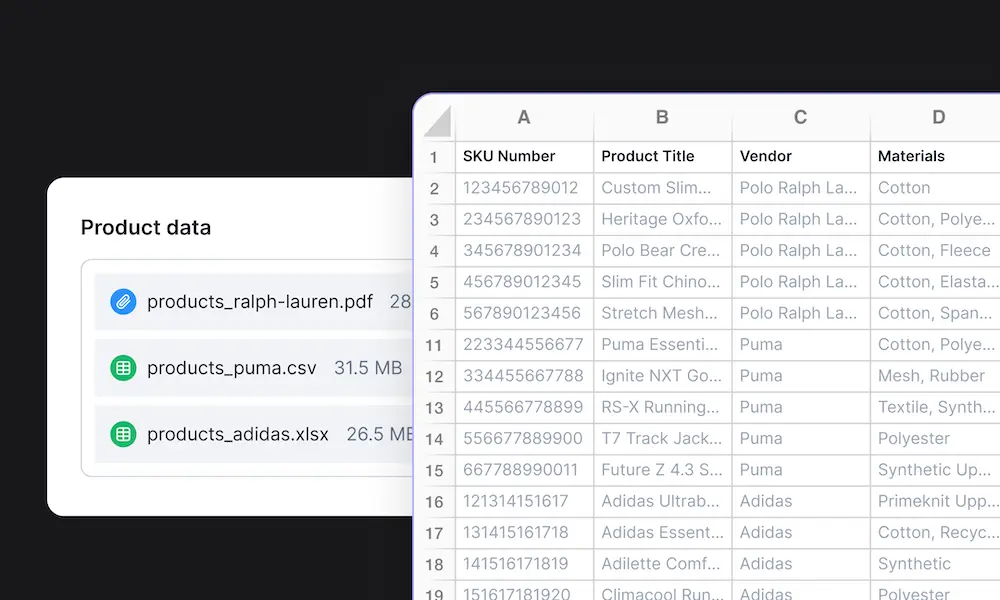Image resolution: width=1000 pixels, height=600 pixels.
Task: Select SKU cell 234567890123
Action: (x=524, y=219)
